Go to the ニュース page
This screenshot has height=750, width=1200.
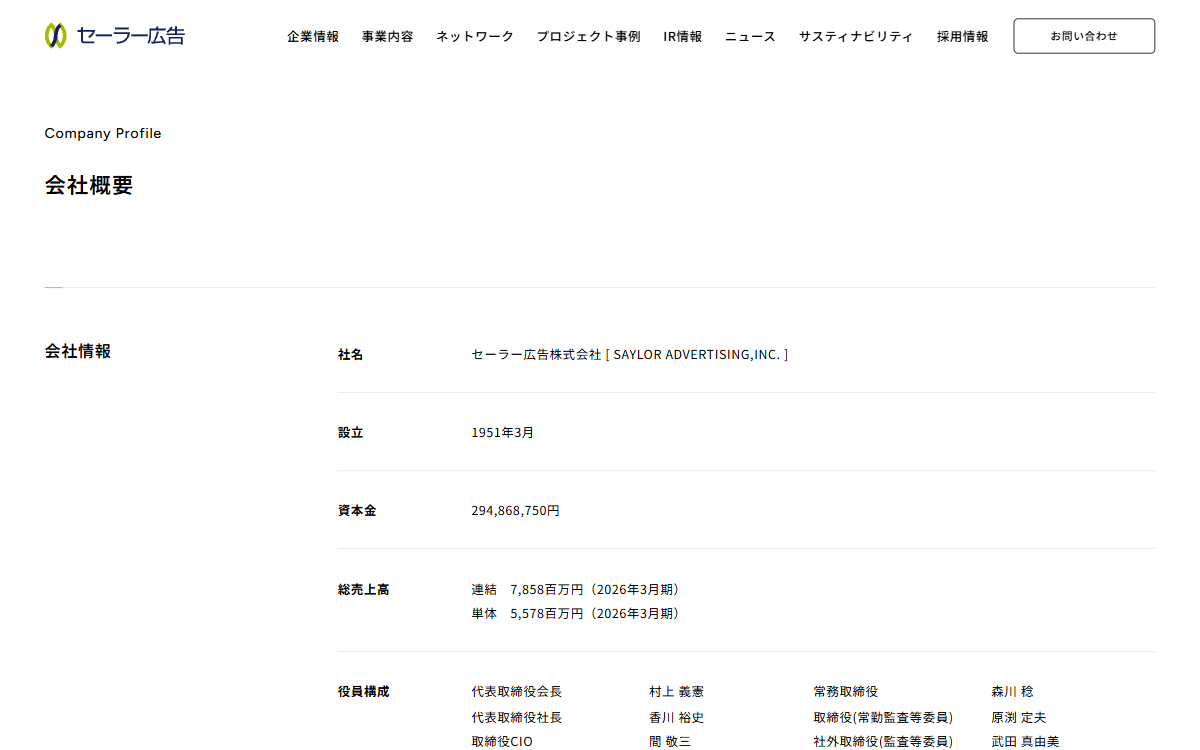pyautogui.click(x=750, y=36)
